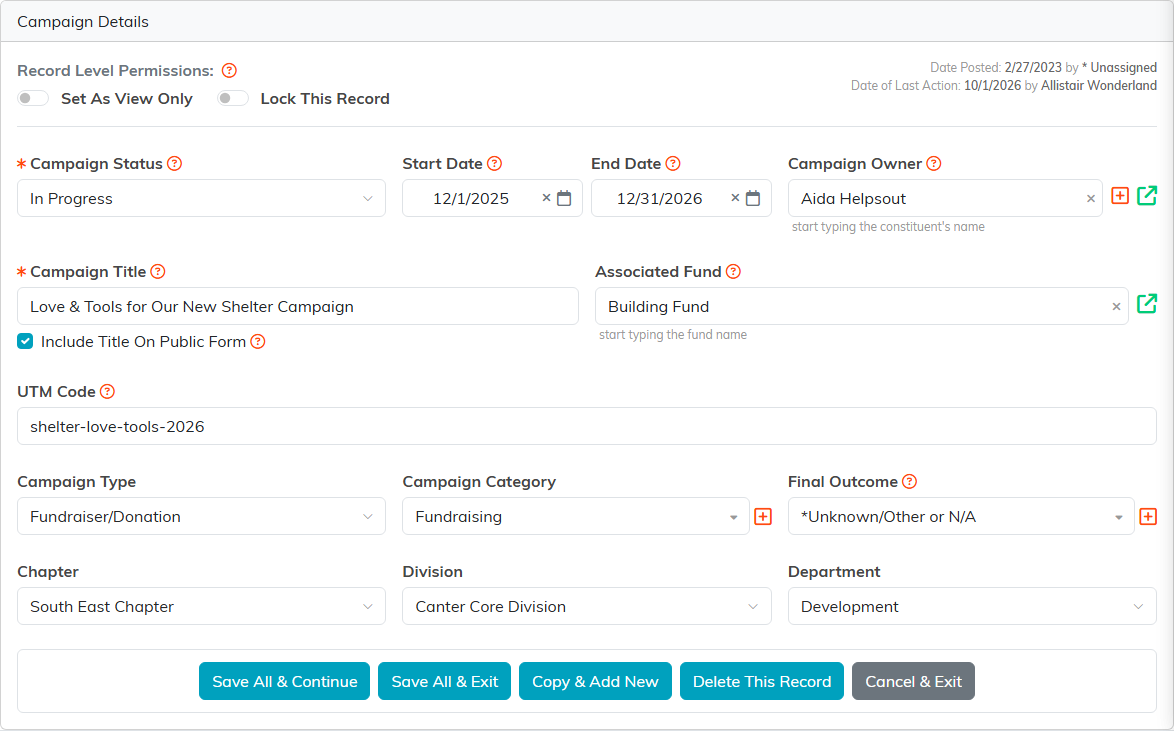Image resolution: width=1174 pixels, height=731 pixels.
Task: Add a new Campaign Owner constituent
Action: tap(1120, 195)
